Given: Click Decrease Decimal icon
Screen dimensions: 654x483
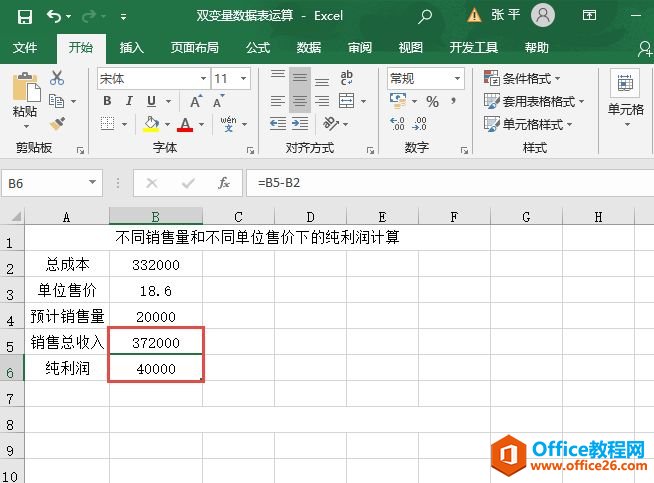Looking at the screenshot, I should coord(419,123).
